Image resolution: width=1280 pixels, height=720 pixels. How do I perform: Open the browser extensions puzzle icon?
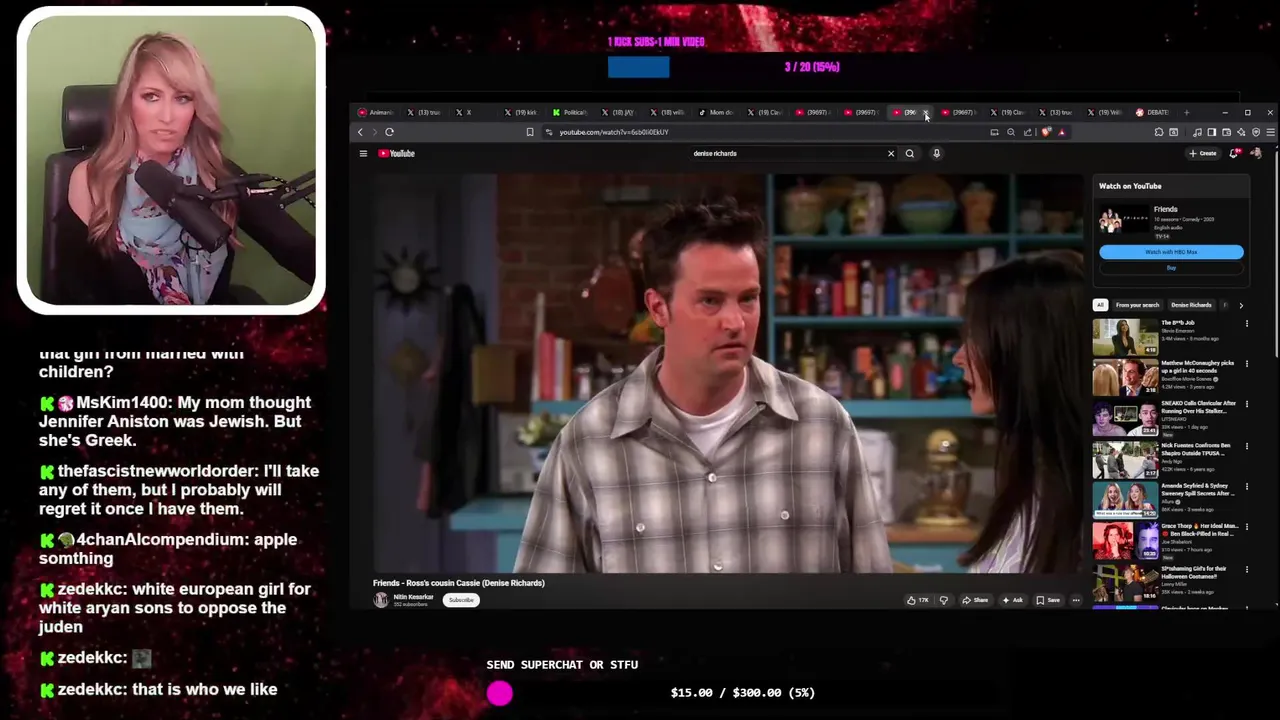1159,132
